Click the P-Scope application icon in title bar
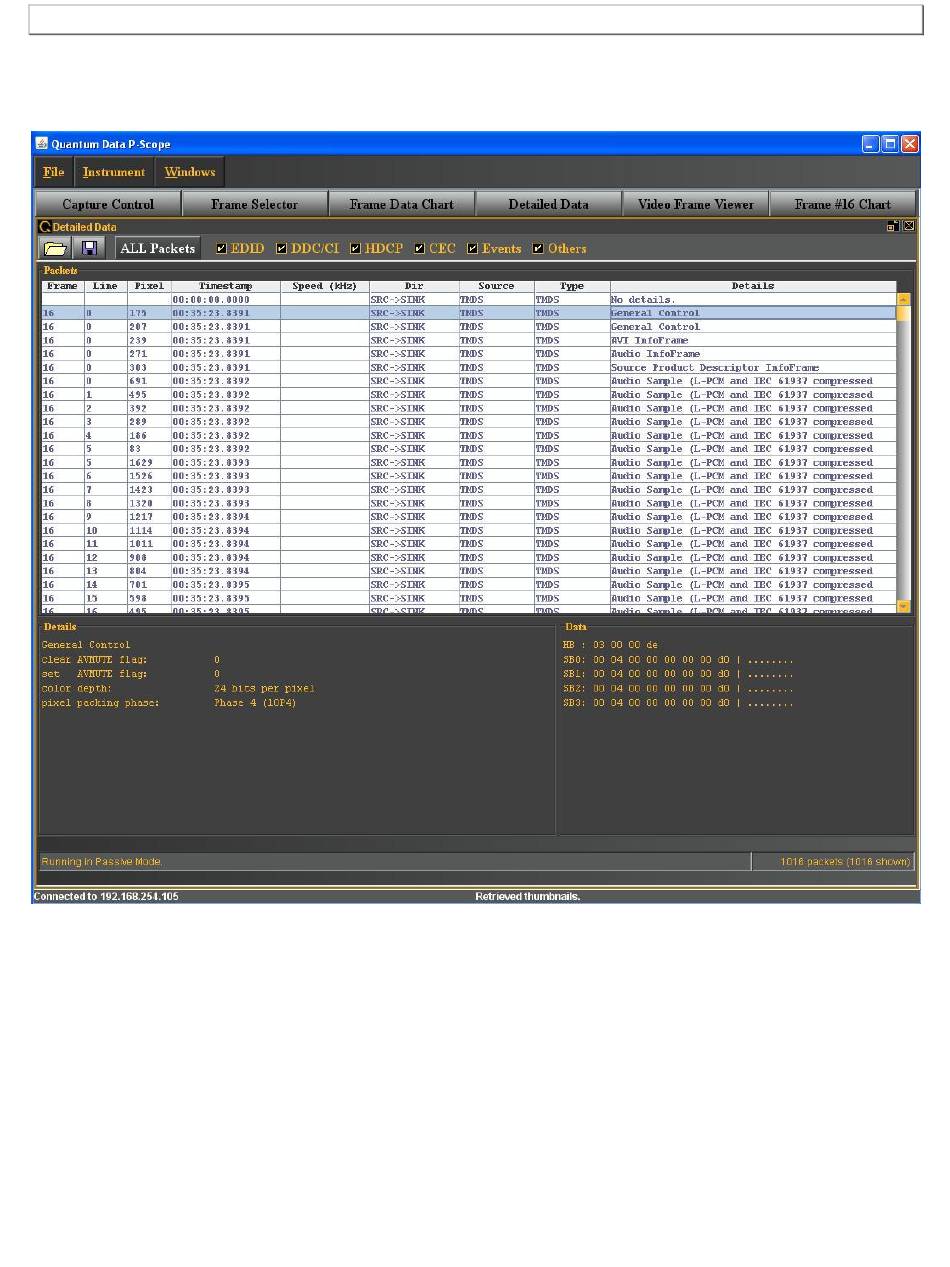This screenshot has height=1267, width=950. pyautogui.click(x=42, y=144)
